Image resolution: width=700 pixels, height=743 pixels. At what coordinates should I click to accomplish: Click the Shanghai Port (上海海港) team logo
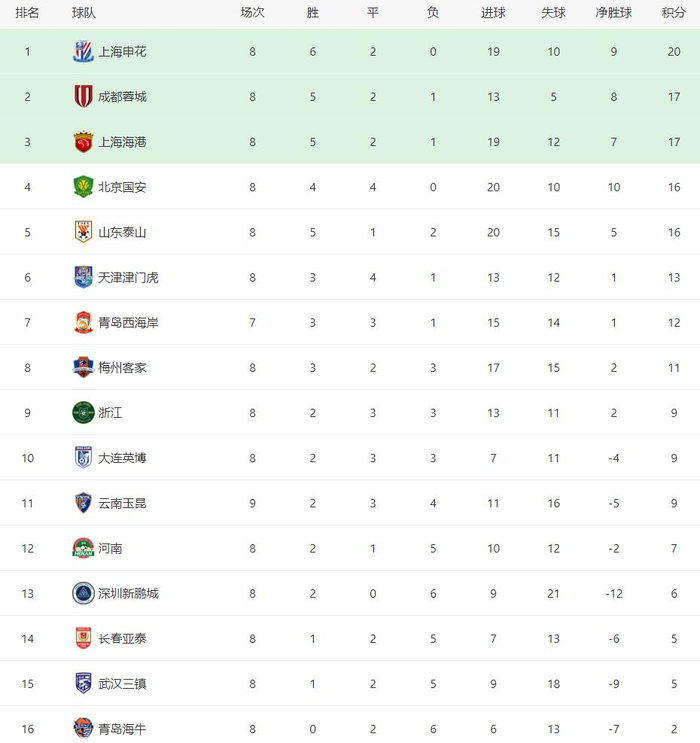pos(83,142)
